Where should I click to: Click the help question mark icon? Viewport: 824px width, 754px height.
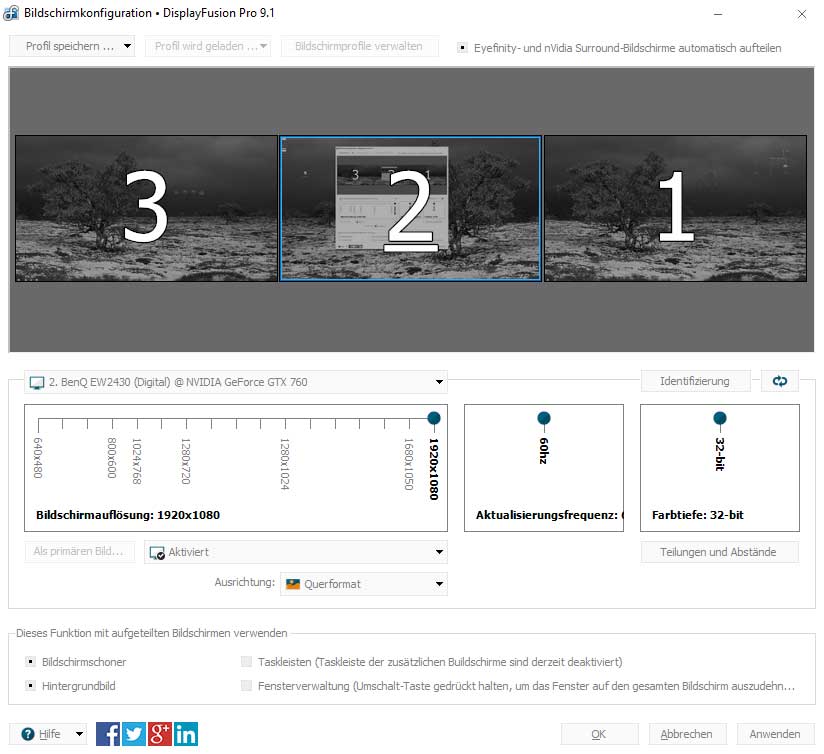click(28, 734)
